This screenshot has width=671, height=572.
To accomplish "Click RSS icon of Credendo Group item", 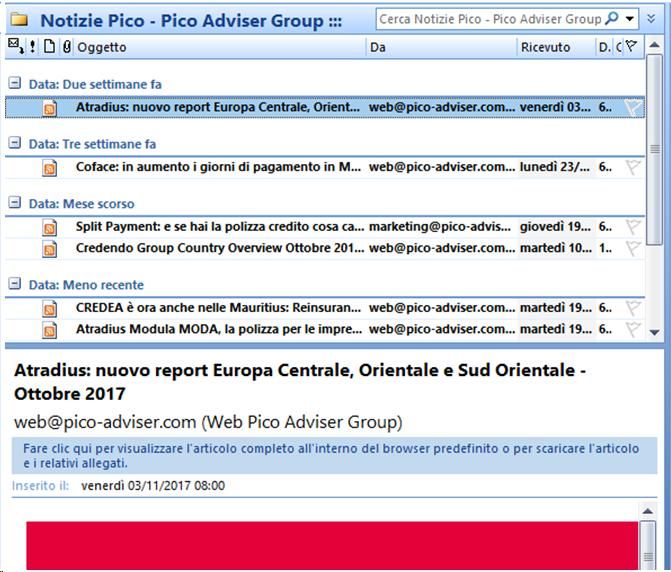I will click(50, 249).
